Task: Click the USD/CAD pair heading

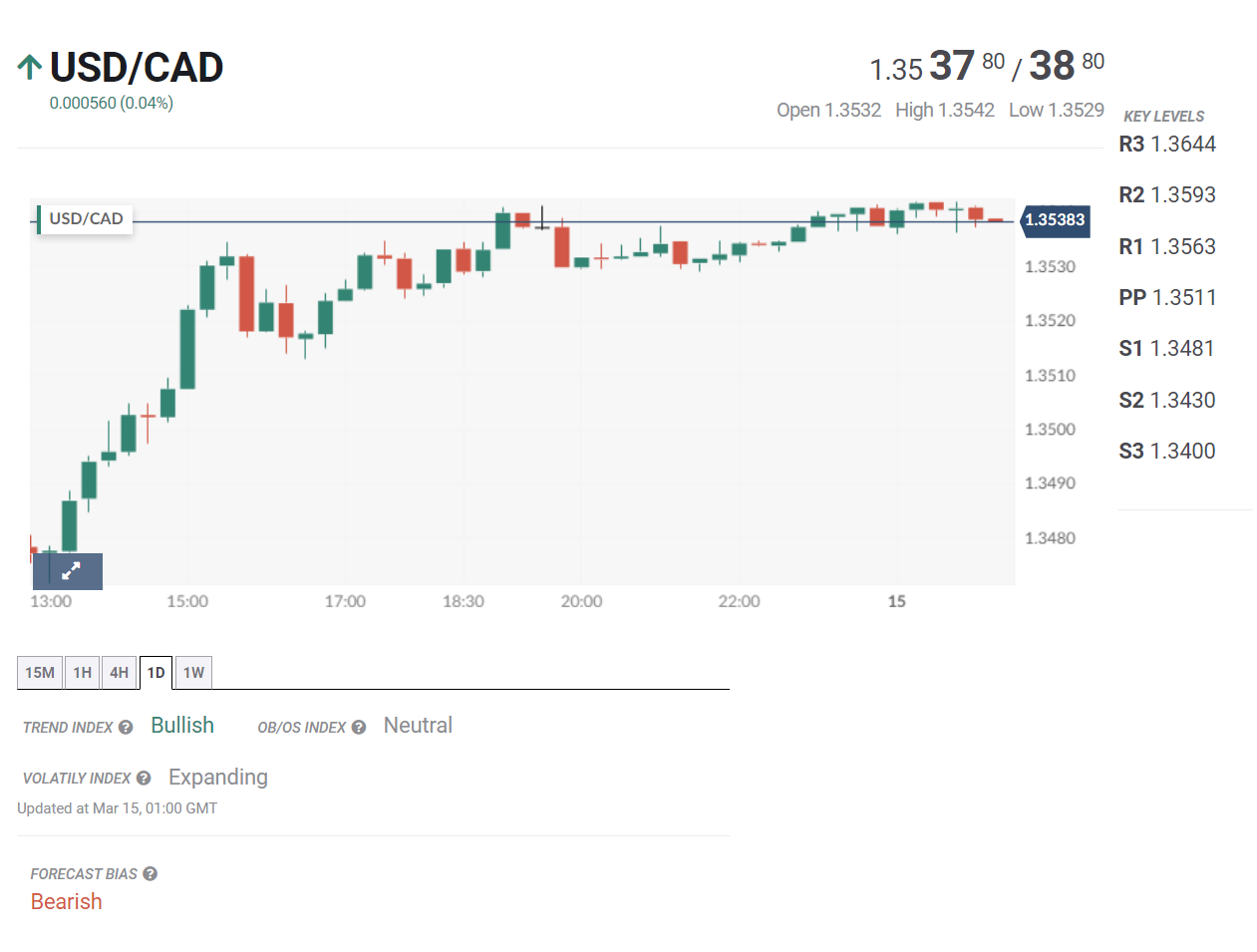Action: (x=137, y=68)
